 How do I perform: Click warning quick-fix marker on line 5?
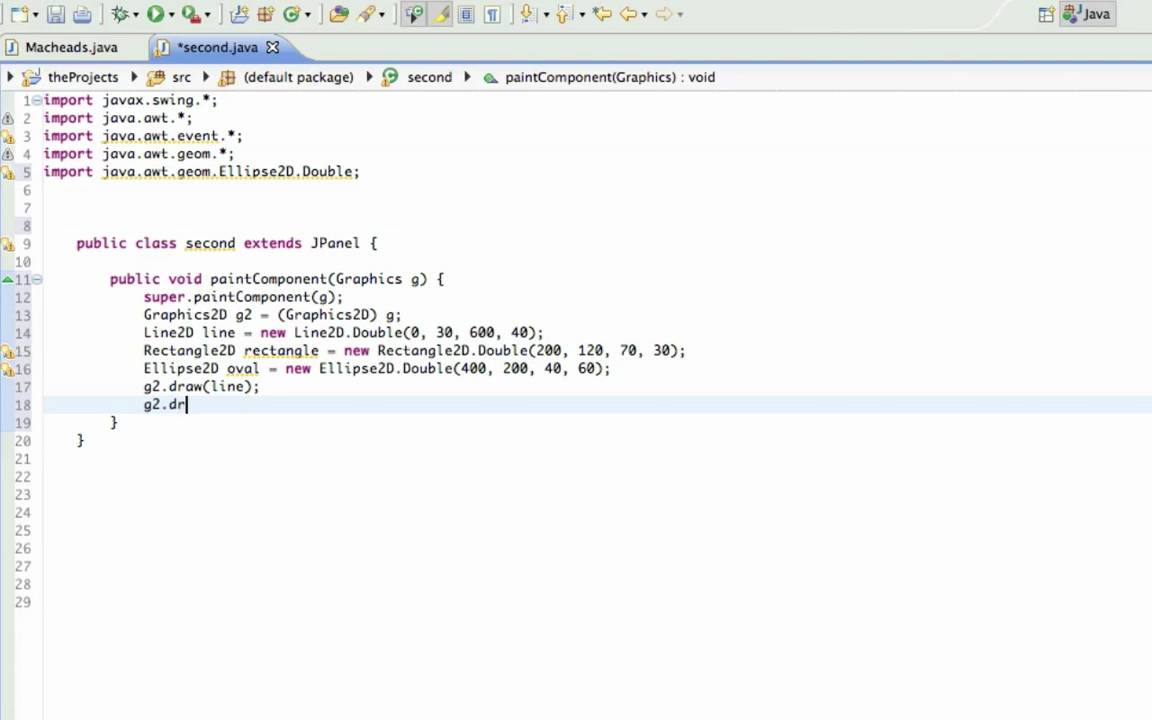click(7, 173)
